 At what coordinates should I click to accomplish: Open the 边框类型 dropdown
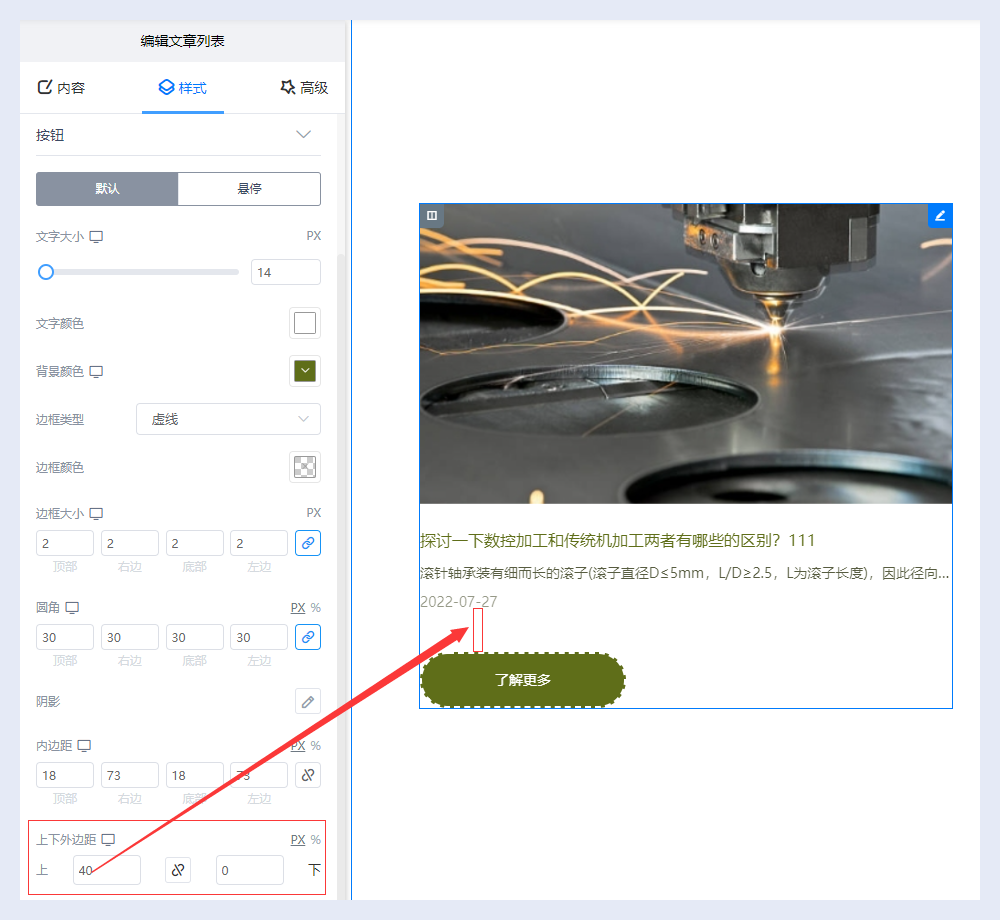click(228, 419)
